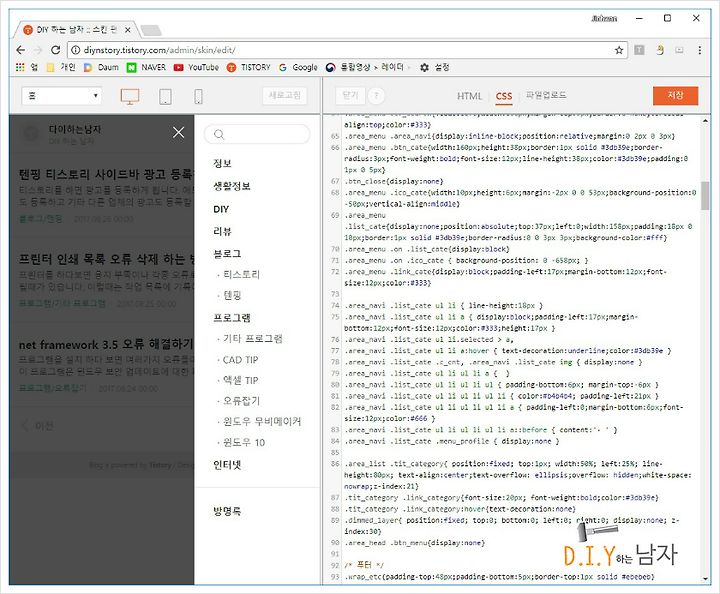Viewport: 720px width, 594px height.
Task: Open the 엑셀 TIP subcategory
Action: coord(240,381)
